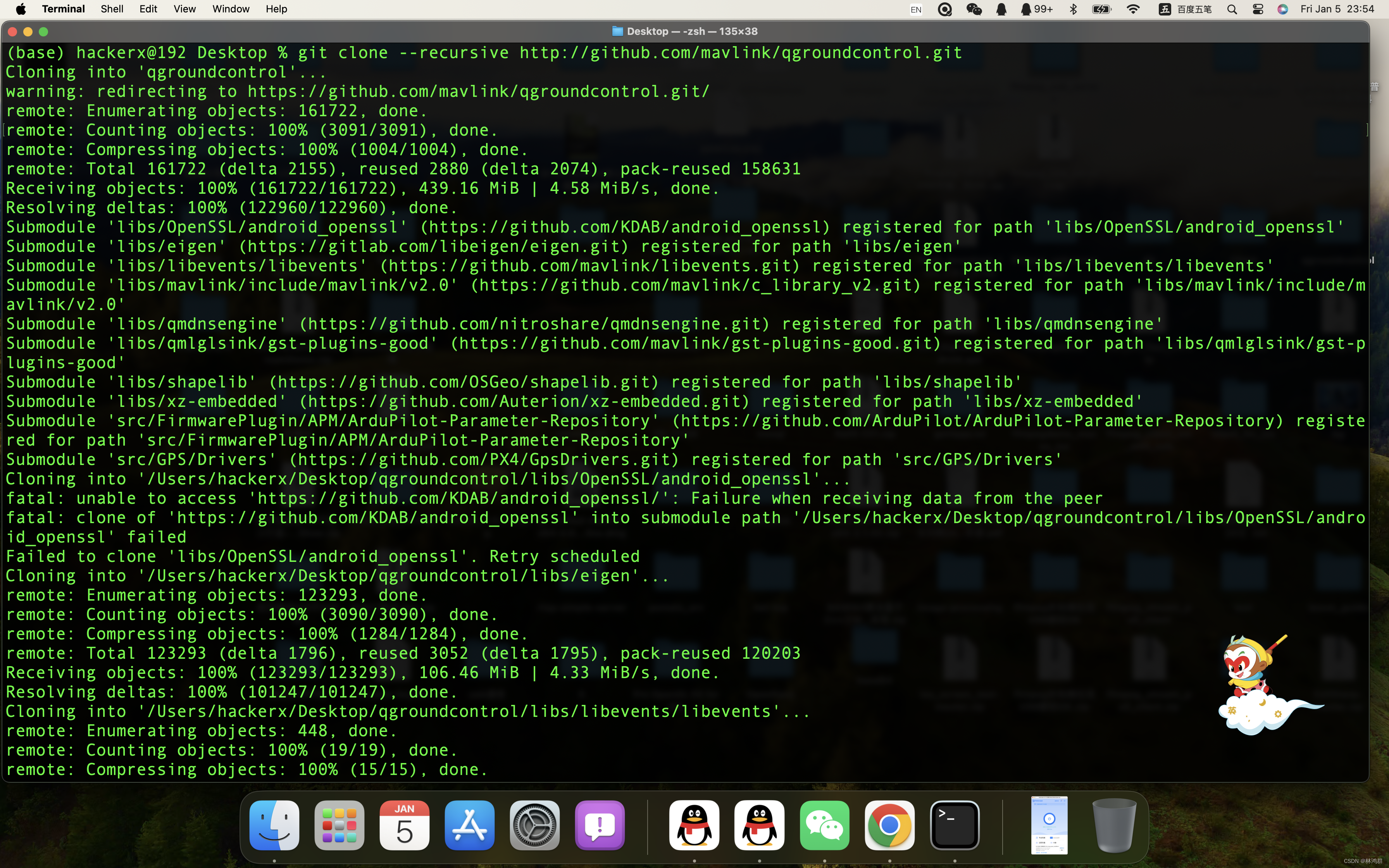The height and width of the screenshot is (868, 1389).
Task: Click the 'Cloning into .../libs/libevents/libevents' line
Action: [408, 711]
